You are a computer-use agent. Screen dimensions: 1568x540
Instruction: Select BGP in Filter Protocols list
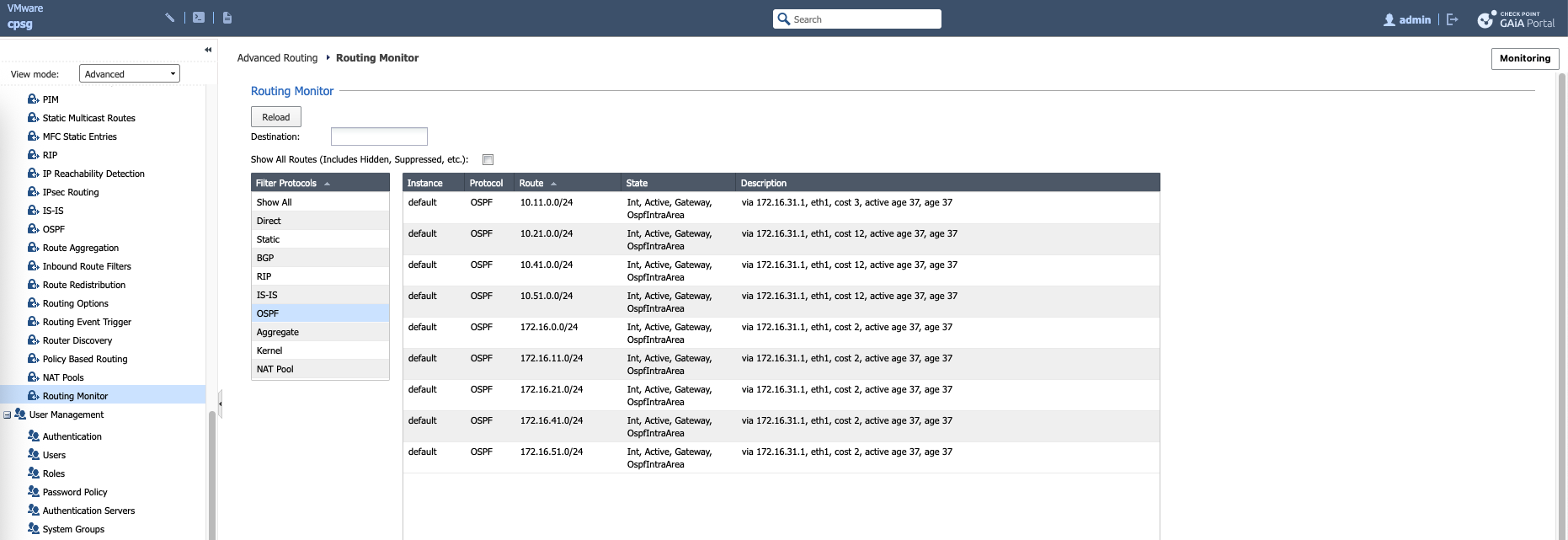pos(265,258)
